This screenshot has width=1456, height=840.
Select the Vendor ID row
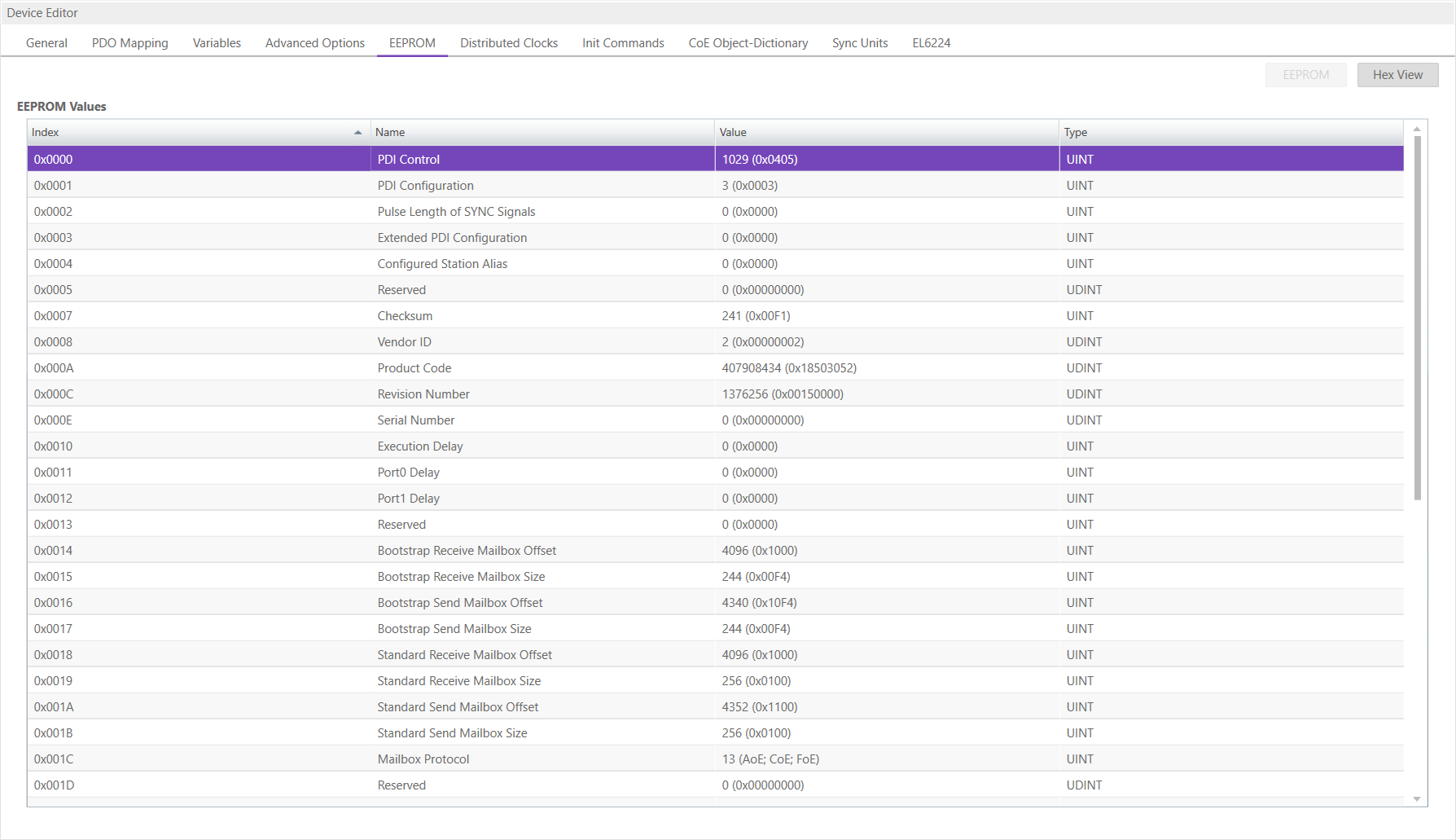tap(405, 342)
